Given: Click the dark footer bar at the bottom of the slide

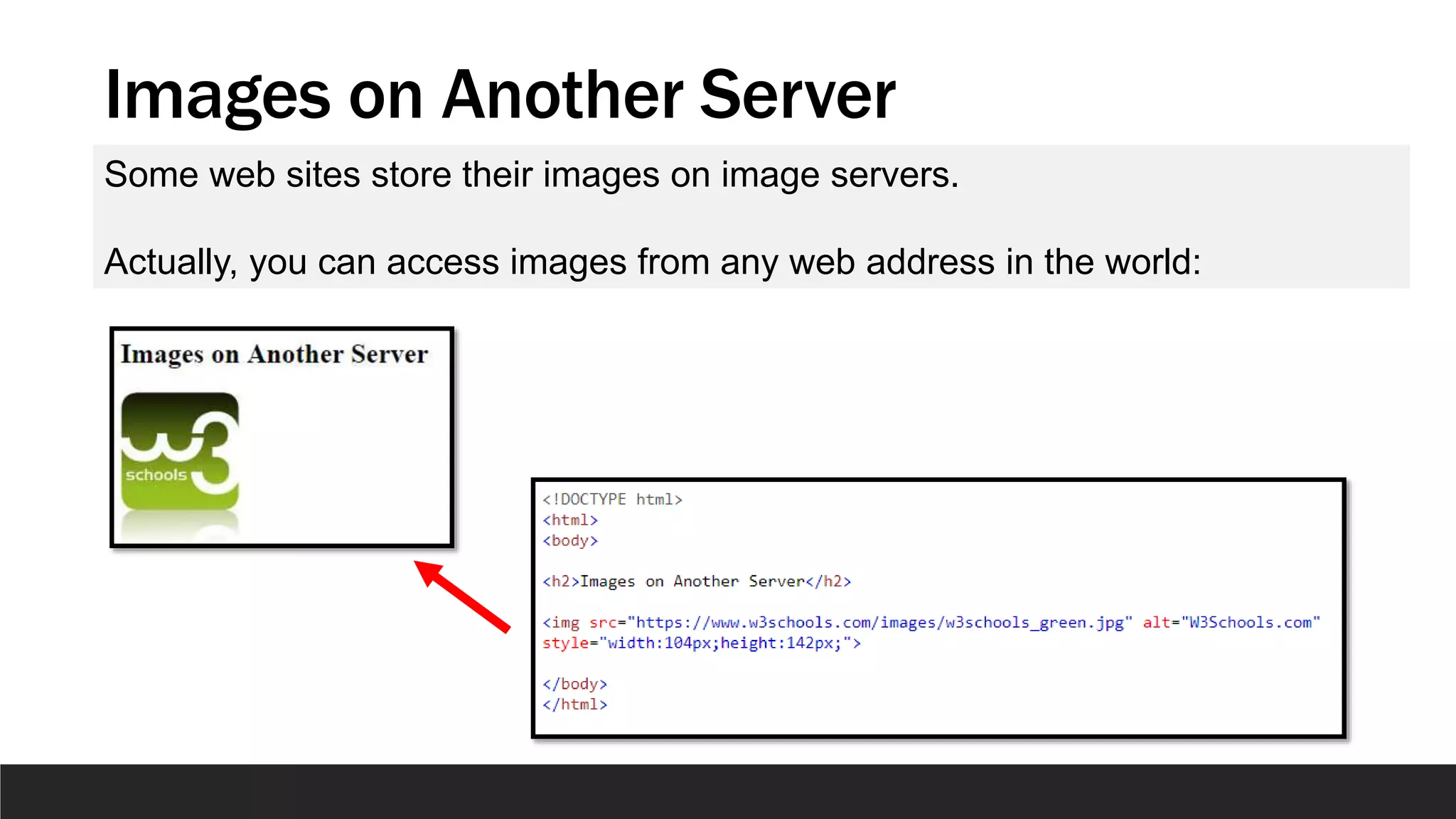Looking at the screenshot, I should tap(728, 791).
